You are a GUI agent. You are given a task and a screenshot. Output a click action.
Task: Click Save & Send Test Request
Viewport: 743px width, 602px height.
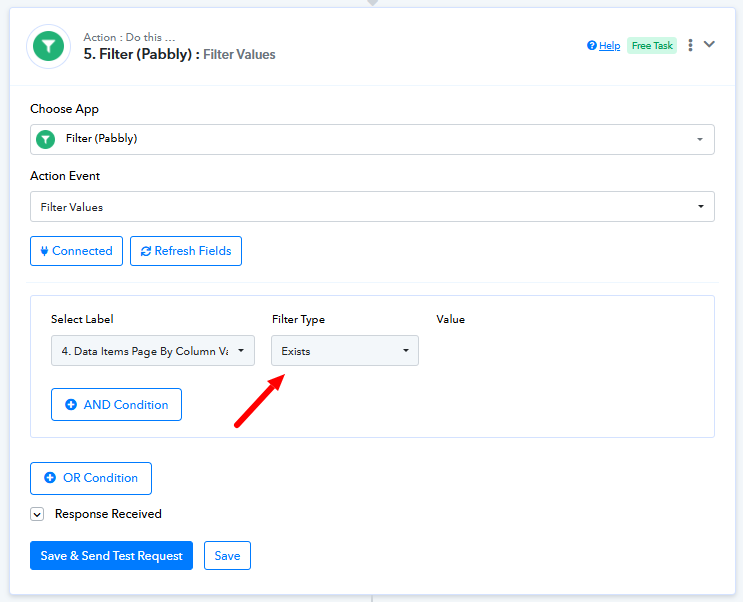point(111,556)
